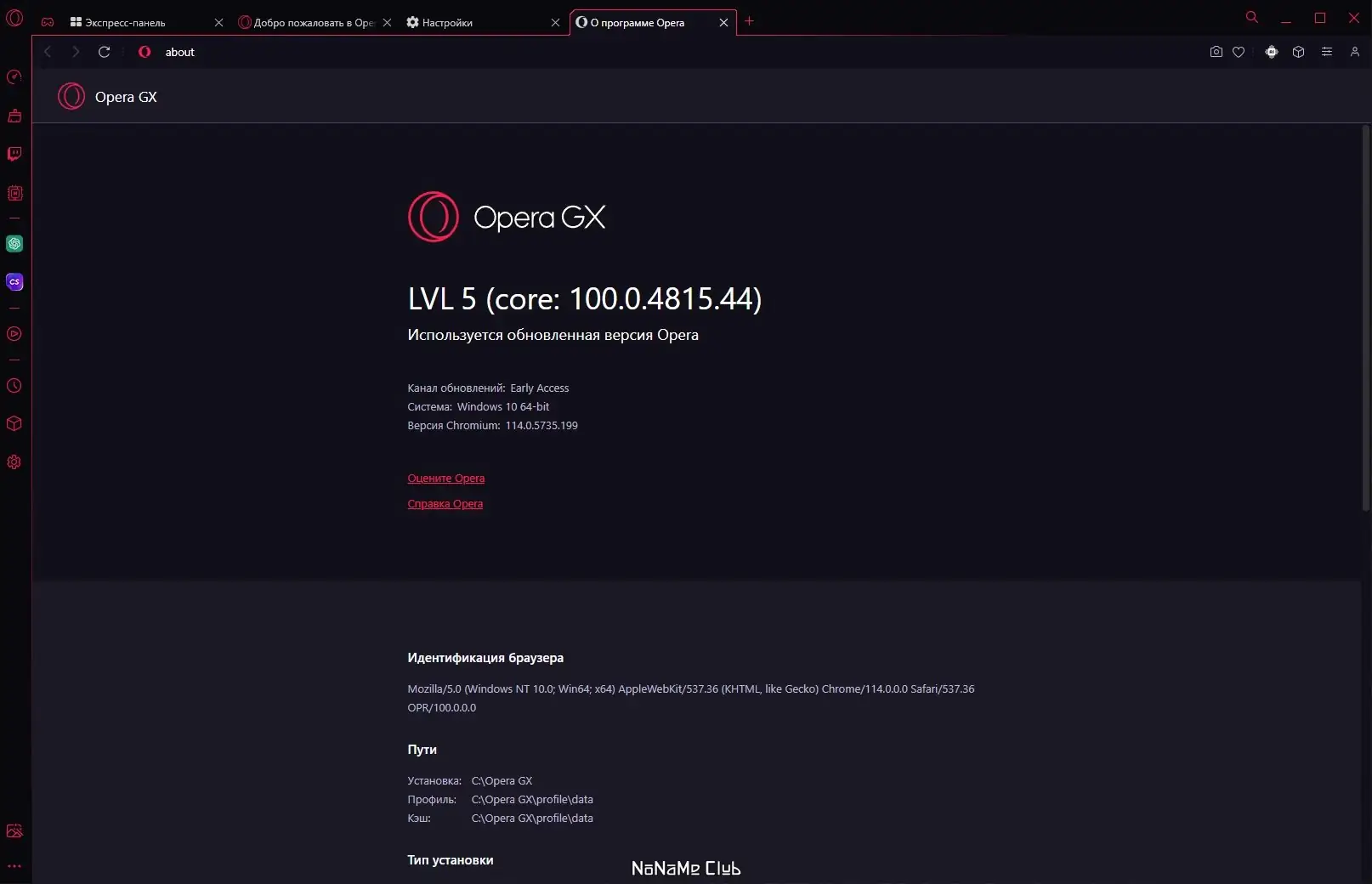Click Используется обновленная версия Opera text
Image resolution: width=1372 pixels, height=884 pixels.
[553, 335]
